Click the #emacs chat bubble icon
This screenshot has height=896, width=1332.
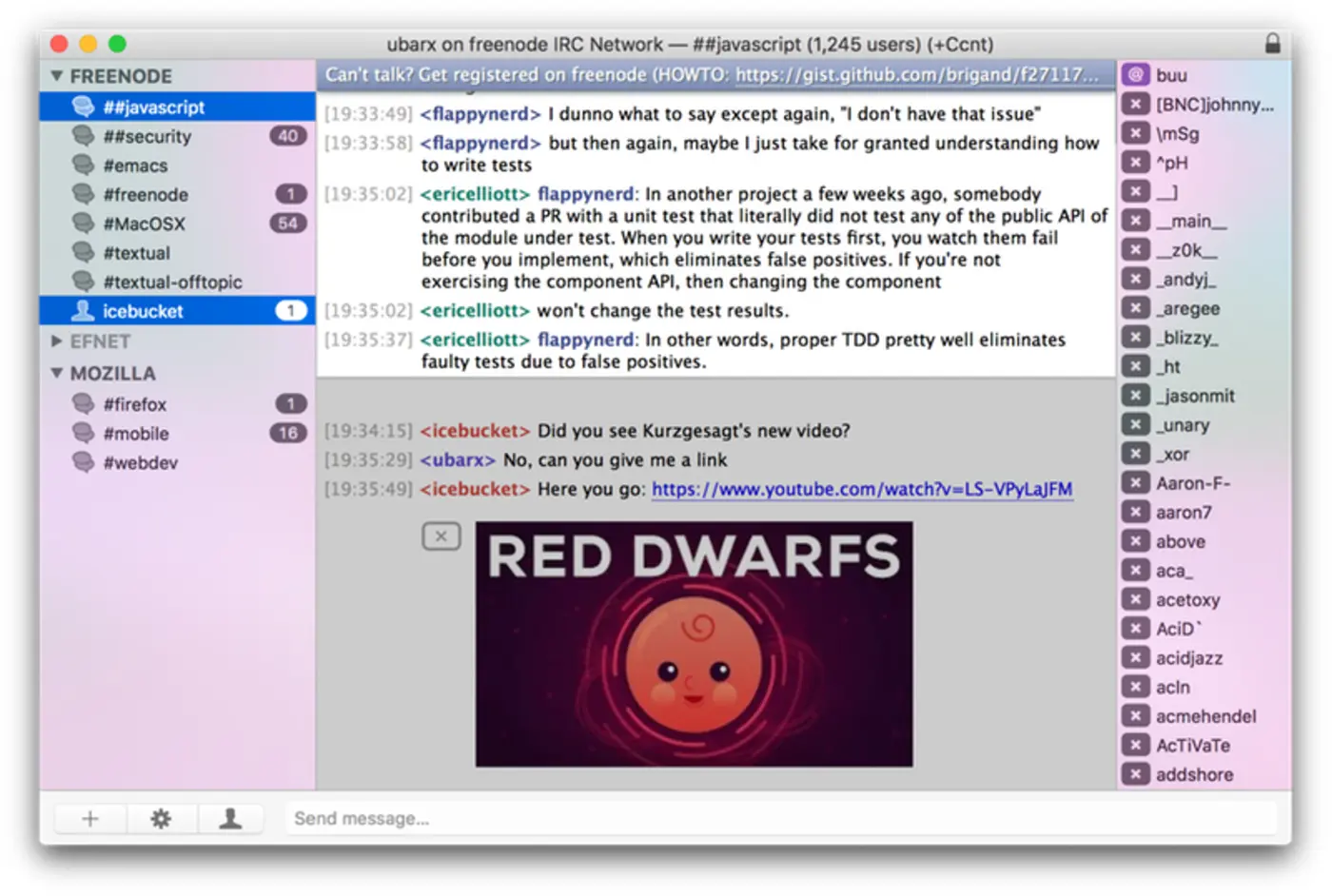(84, 166)
